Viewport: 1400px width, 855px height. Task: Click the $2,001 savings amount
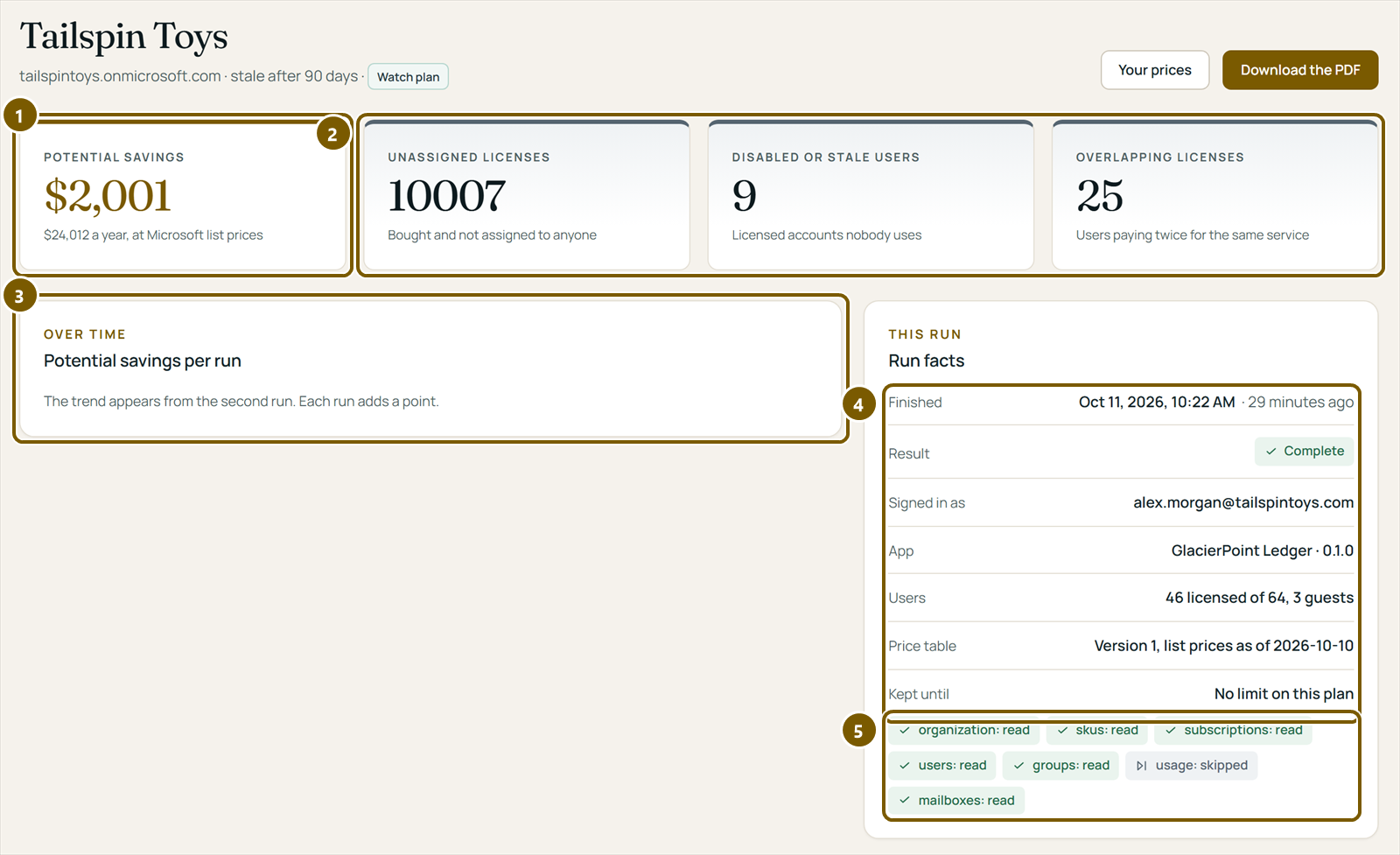pos(108,196)
